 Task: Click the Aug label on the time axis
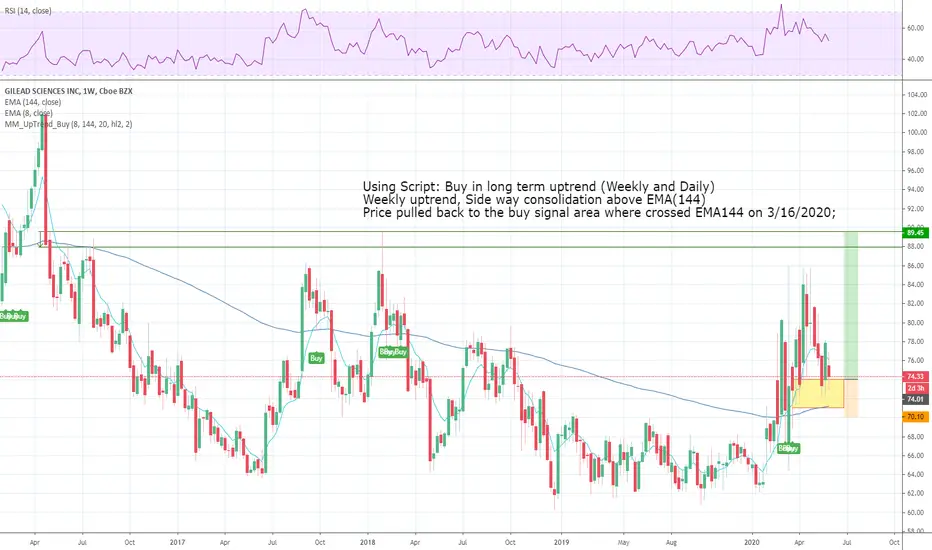[x=671, y=542]
